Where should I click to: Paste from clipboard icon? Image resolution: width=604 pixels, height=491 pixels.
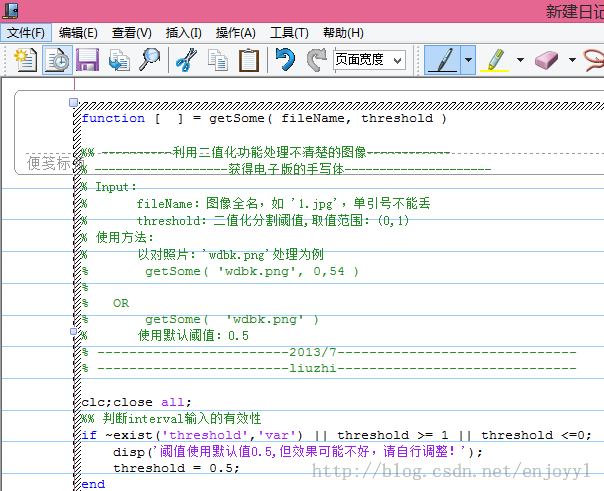249,60
